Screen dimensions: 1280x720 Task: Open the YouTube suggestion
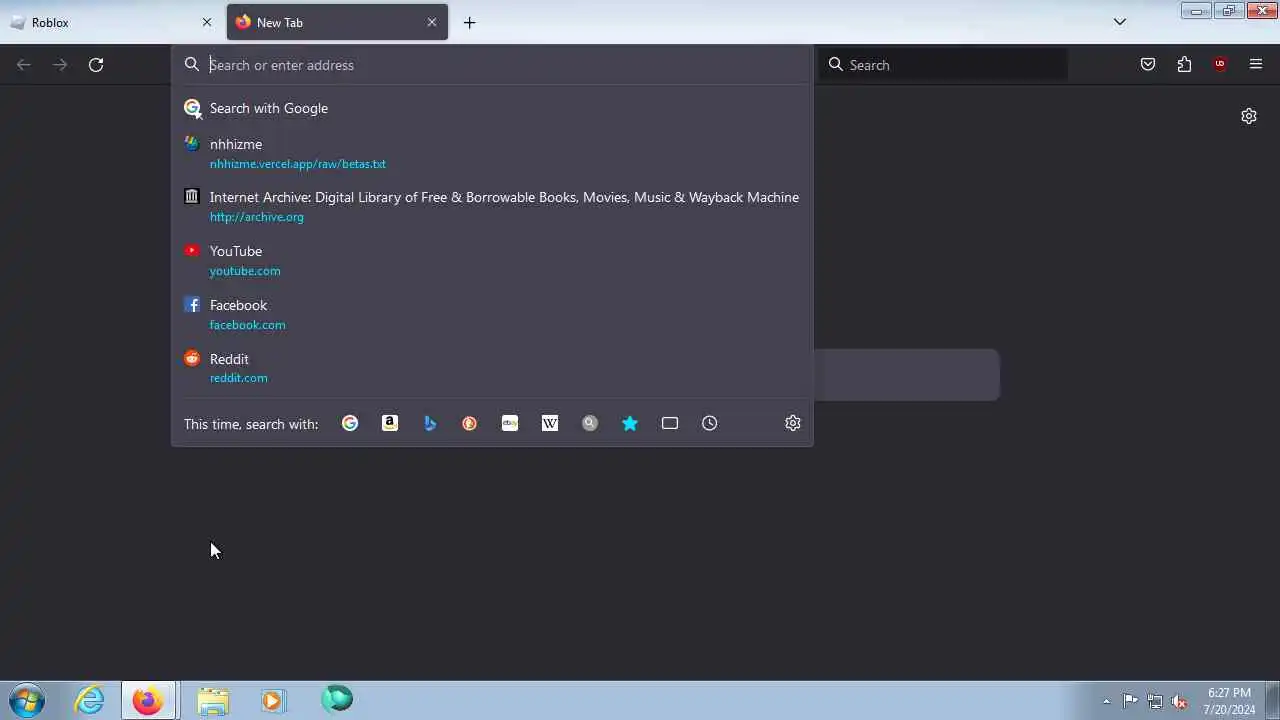(x=492, y=260)
